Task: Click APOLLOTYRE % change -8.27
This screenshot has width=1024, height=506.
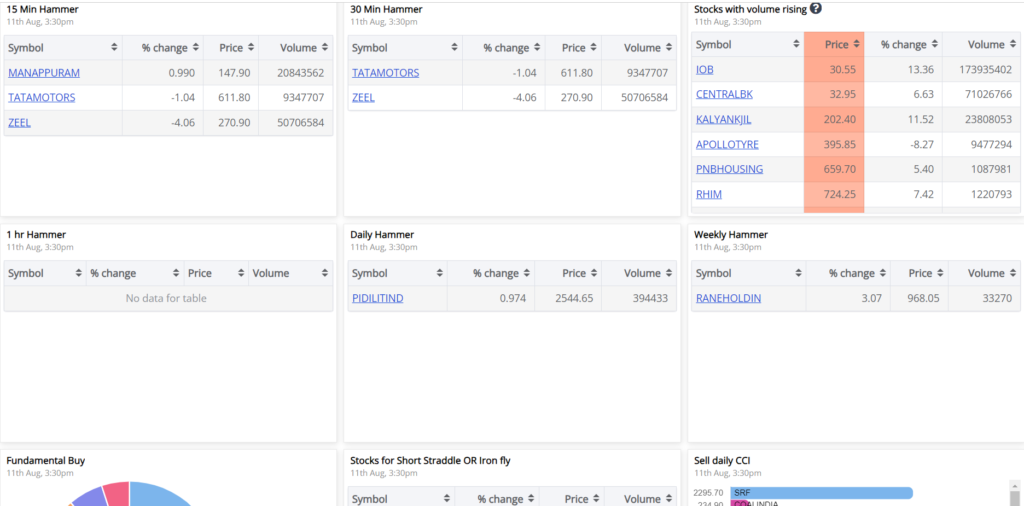Action: pos(921,144)
